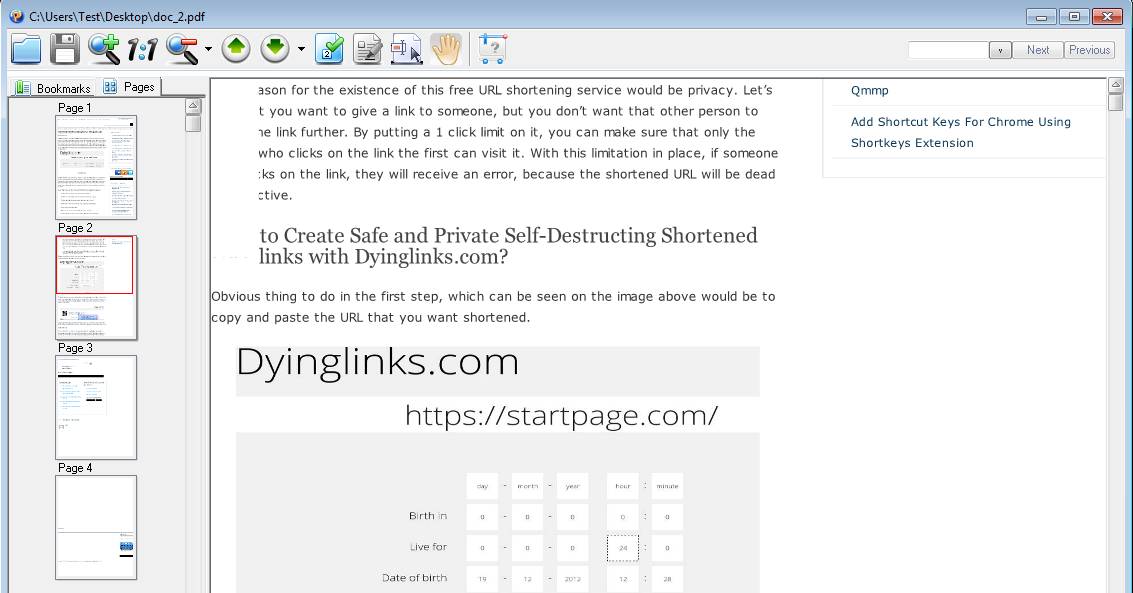Click the page checkmark icon in toolbar
Screen dimensions: 1133x593
click(329, 48)
